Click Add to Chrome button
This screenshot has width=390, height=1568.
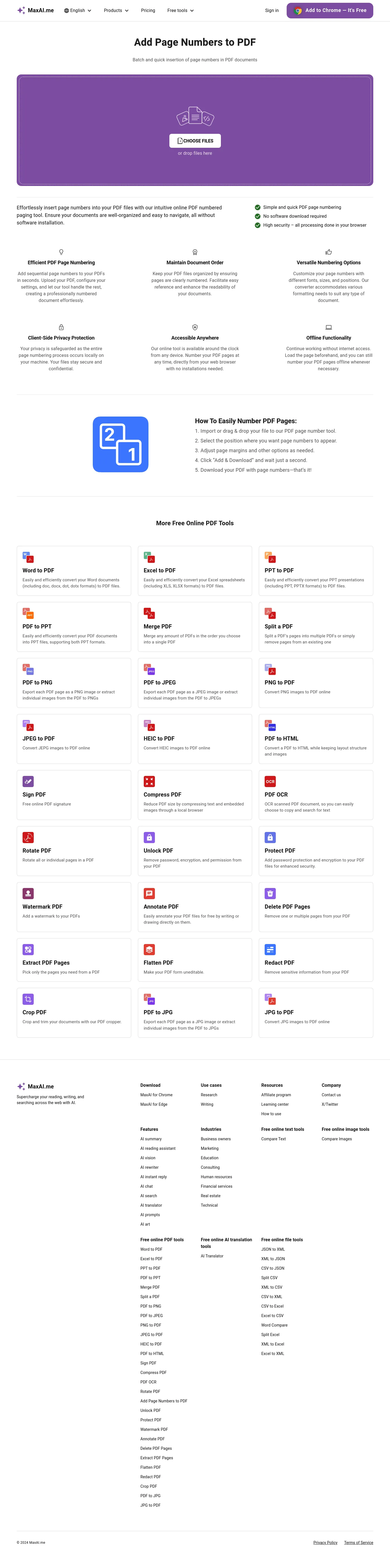tap(330, 10)
